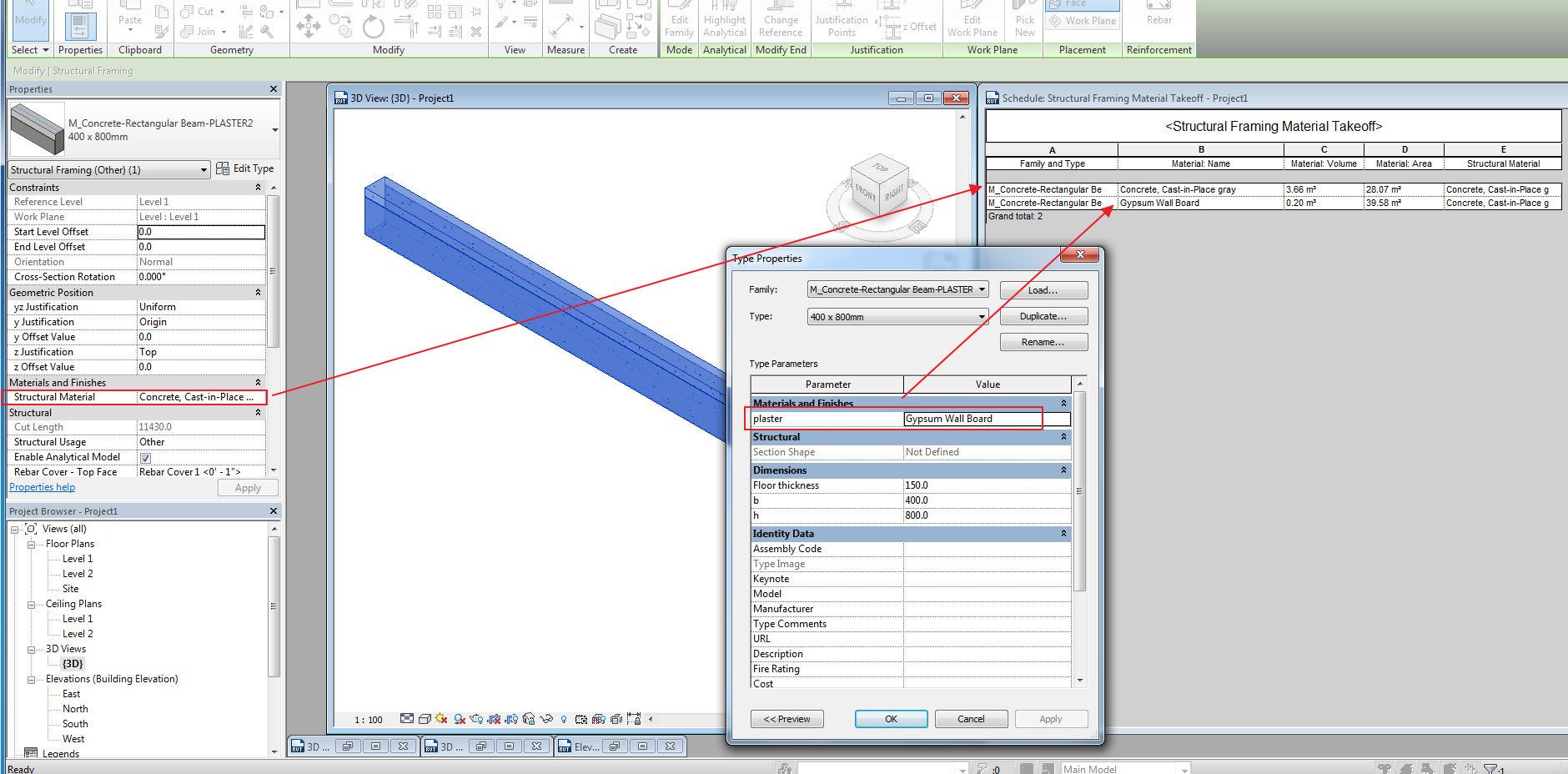Toggle Temporary Hide/Isolate glasses icon
The image size is (1568, 774).
coord(546,719)
